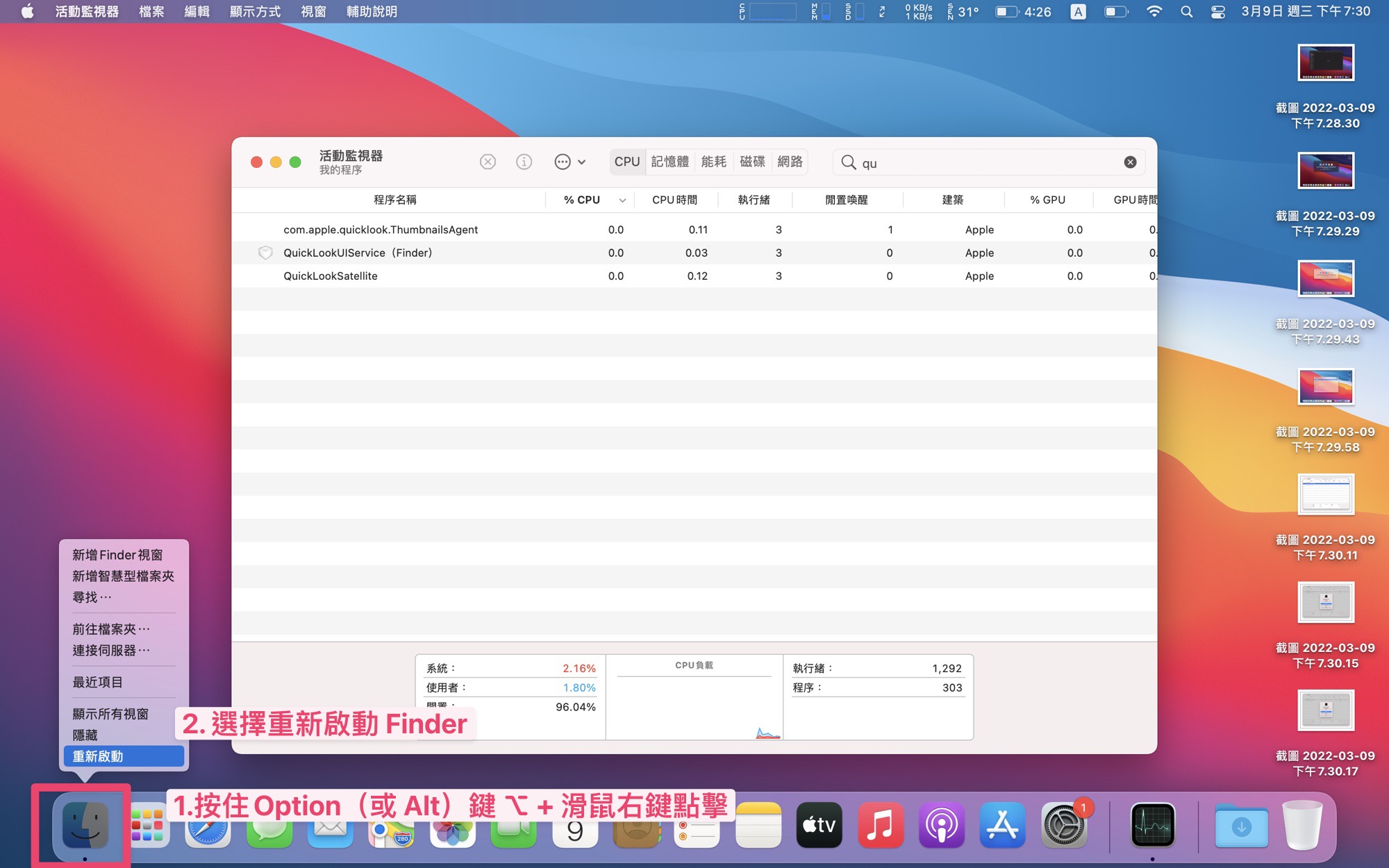
Task: Select desktop screenshot 下午 7.30.17
Action: [x=1325, y=735]
